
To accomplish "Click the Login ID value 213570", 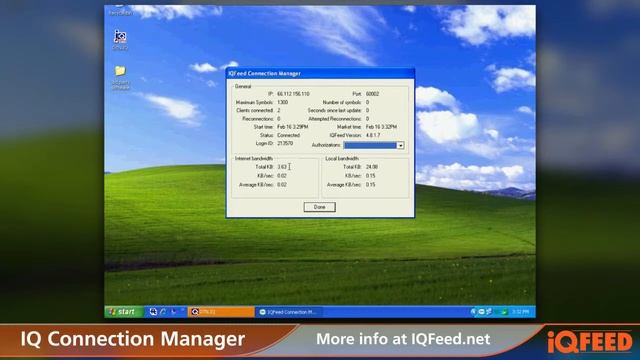I will click(285, 144).
